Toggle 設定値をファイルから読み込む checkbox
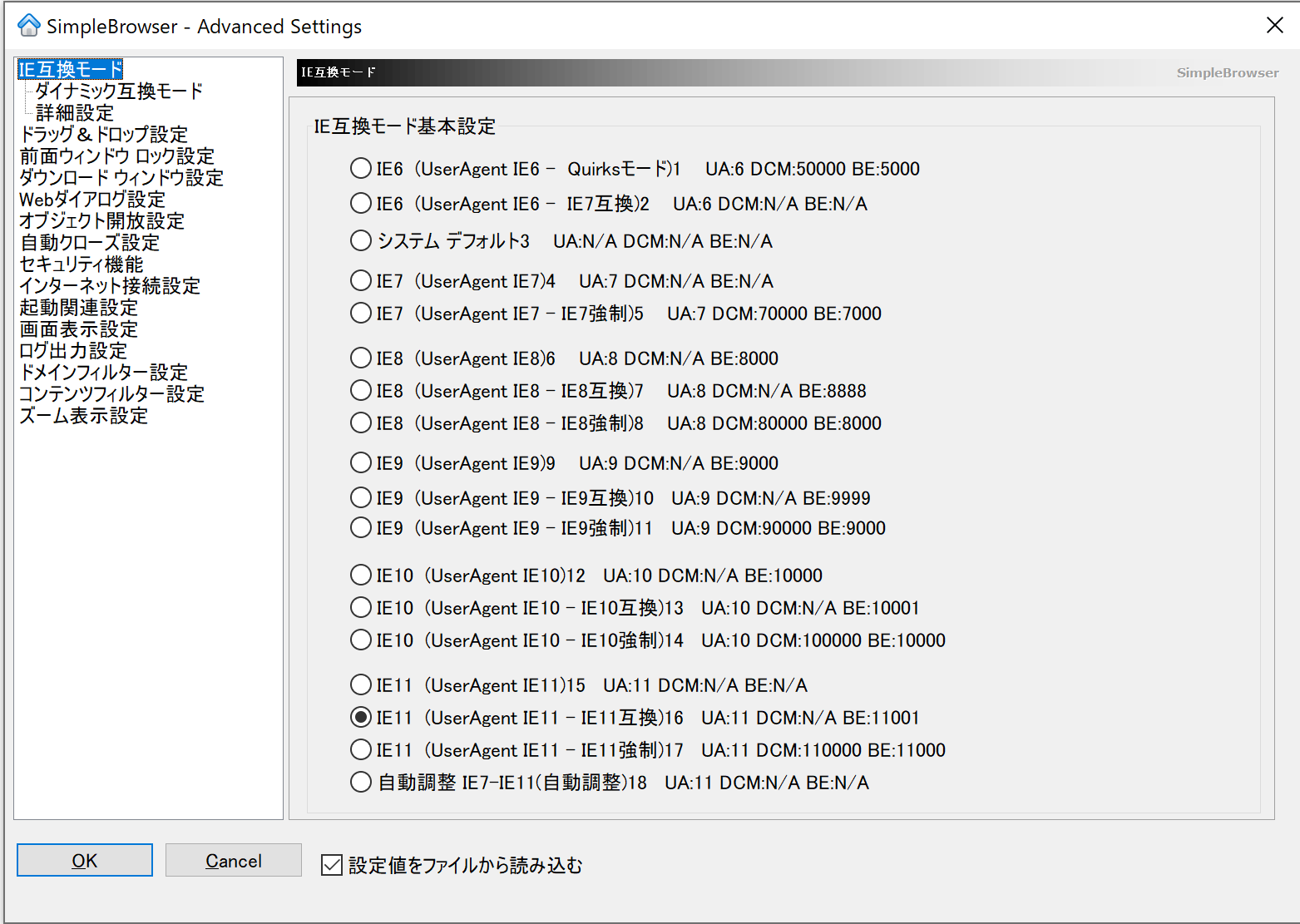The height and width of the screenshot is (924, 1300). pos(332,866)
